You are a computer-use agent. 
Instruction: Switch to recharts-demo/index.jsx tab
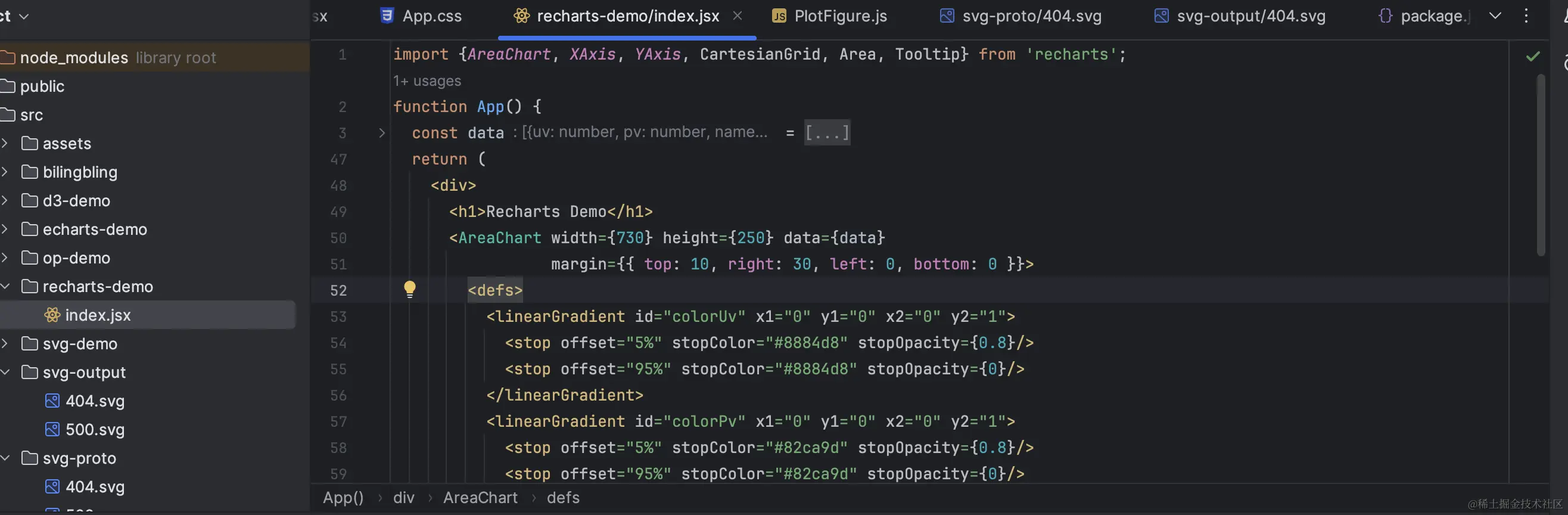click(617, 16)
